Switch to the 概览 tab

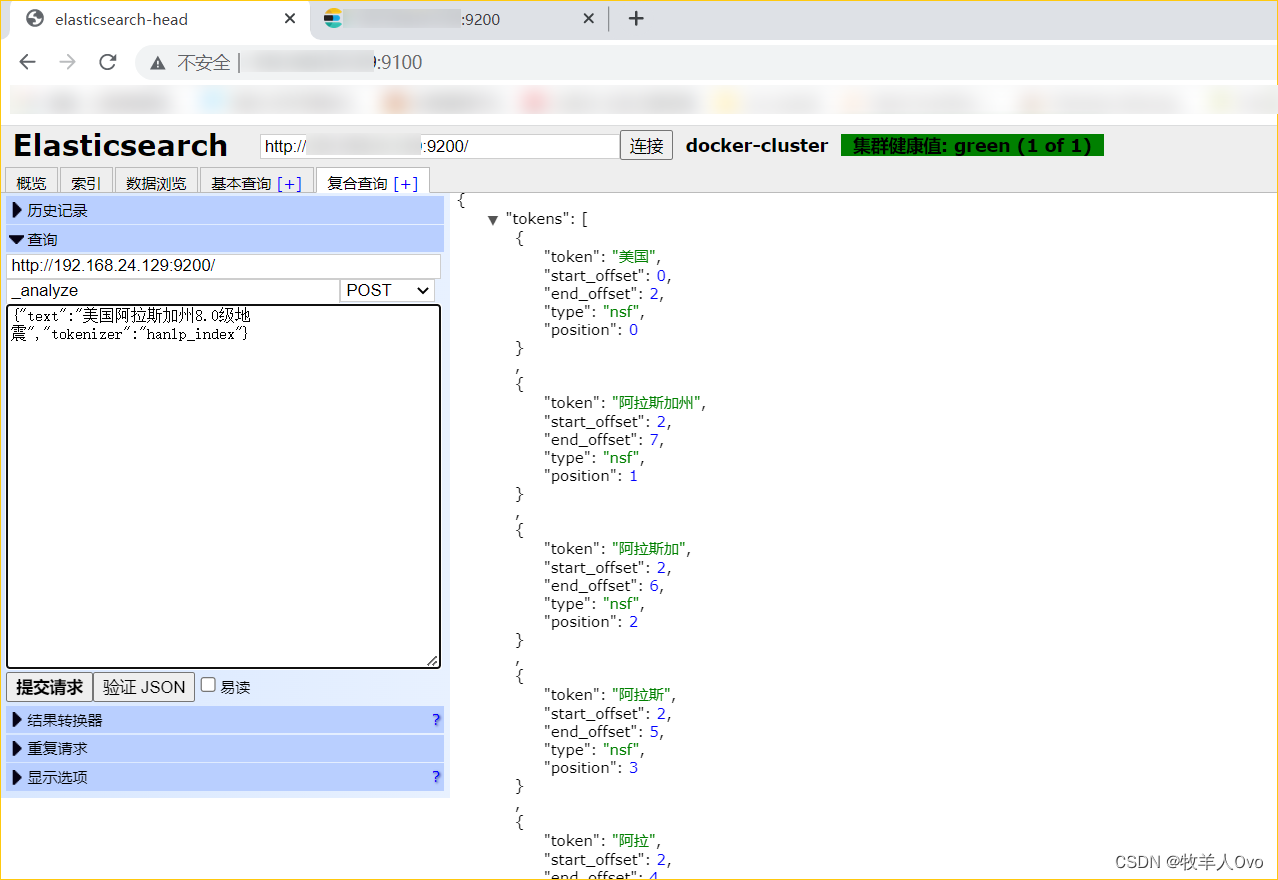30,182
